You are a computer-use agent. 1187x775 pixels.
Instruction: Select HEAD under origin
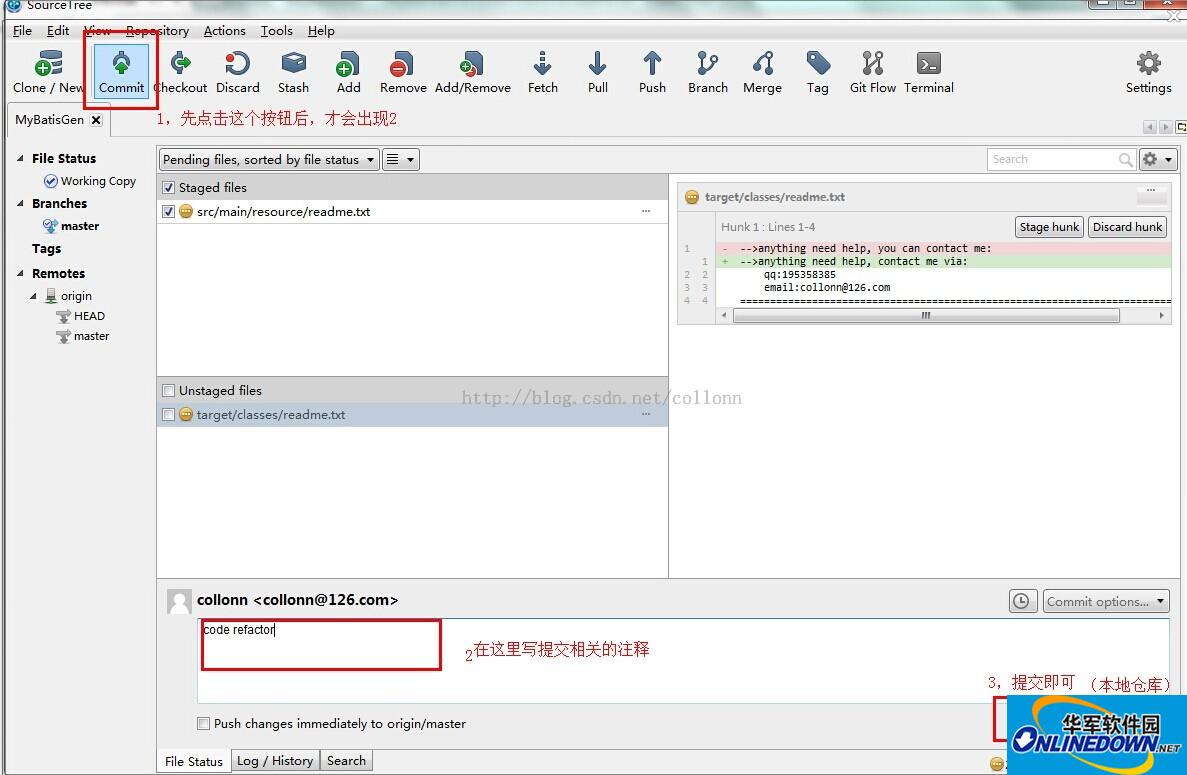pos(81,316)
